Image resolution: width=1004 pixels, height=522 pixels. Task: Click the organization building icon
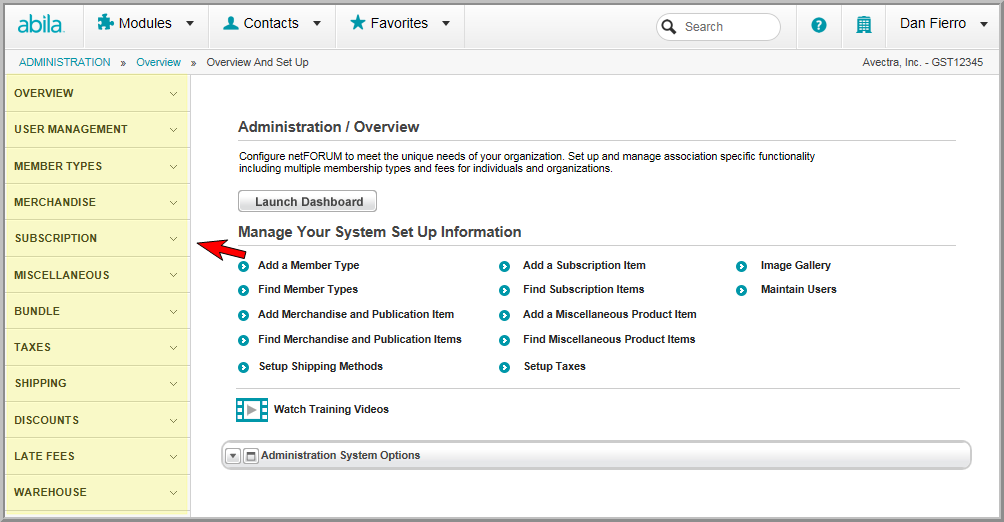click(x=864, y=25)
